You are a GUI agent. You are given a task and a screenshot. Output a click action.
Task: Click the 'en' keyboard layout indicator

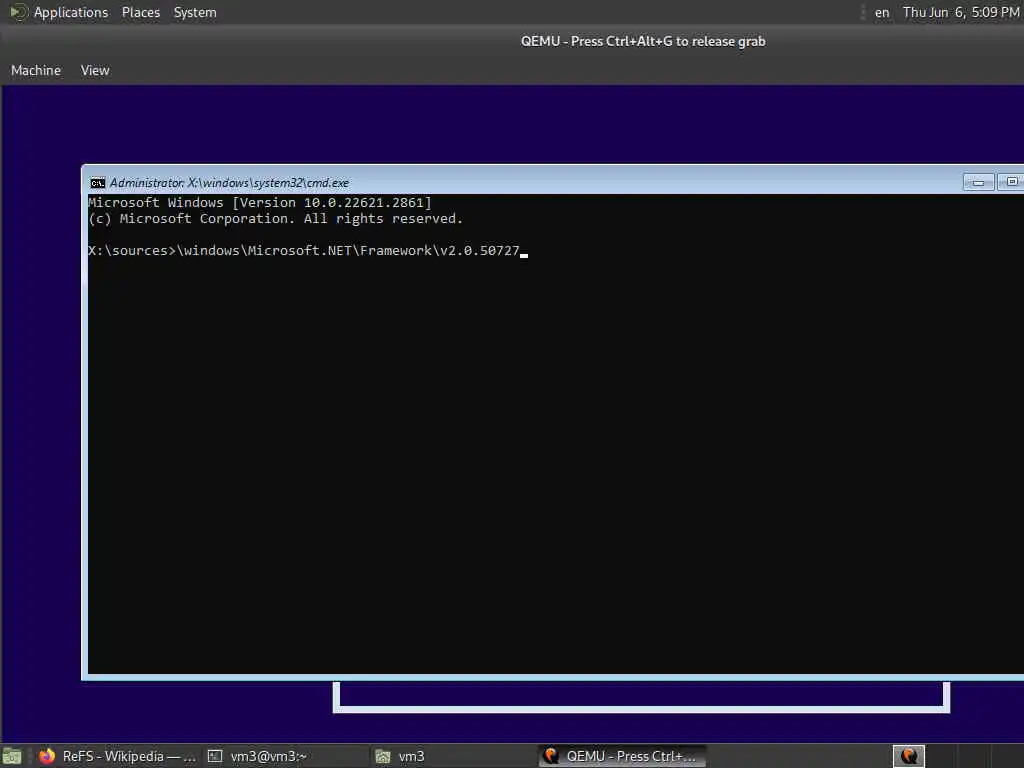[x=882, y=12]
